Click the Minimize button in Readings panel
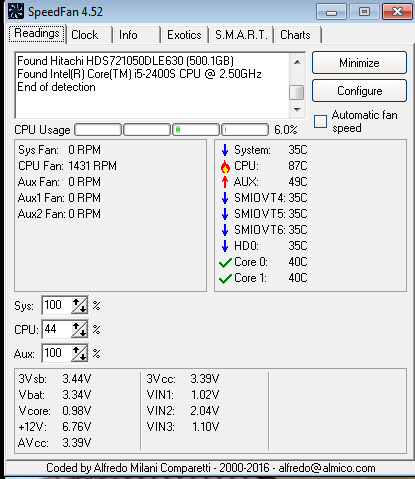Screen dimensions: 415x479 [359, 63]
